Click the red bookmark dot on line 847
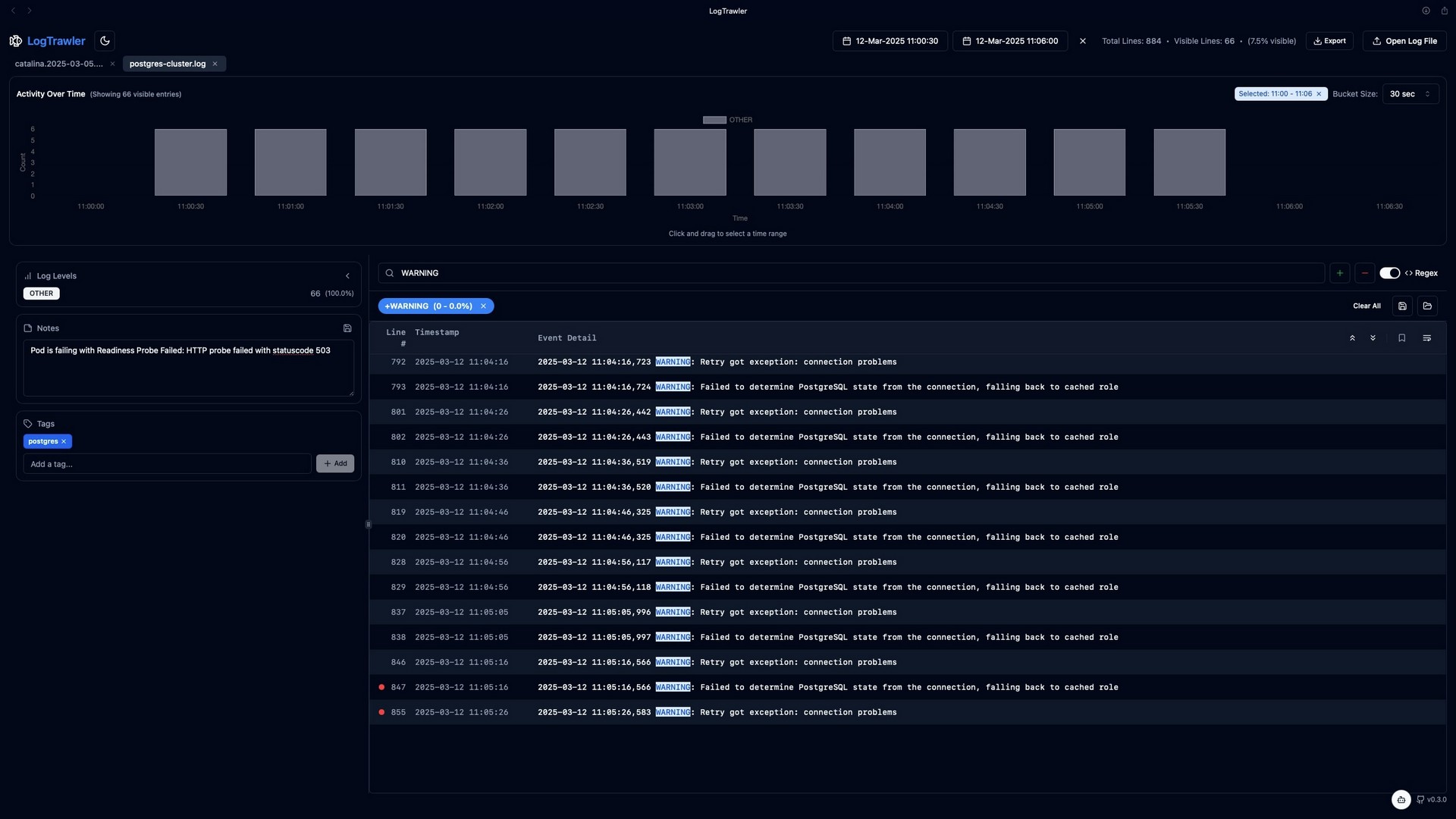Image resolution: width=1456 pixels, height=819 pixels. coord(381,687)
